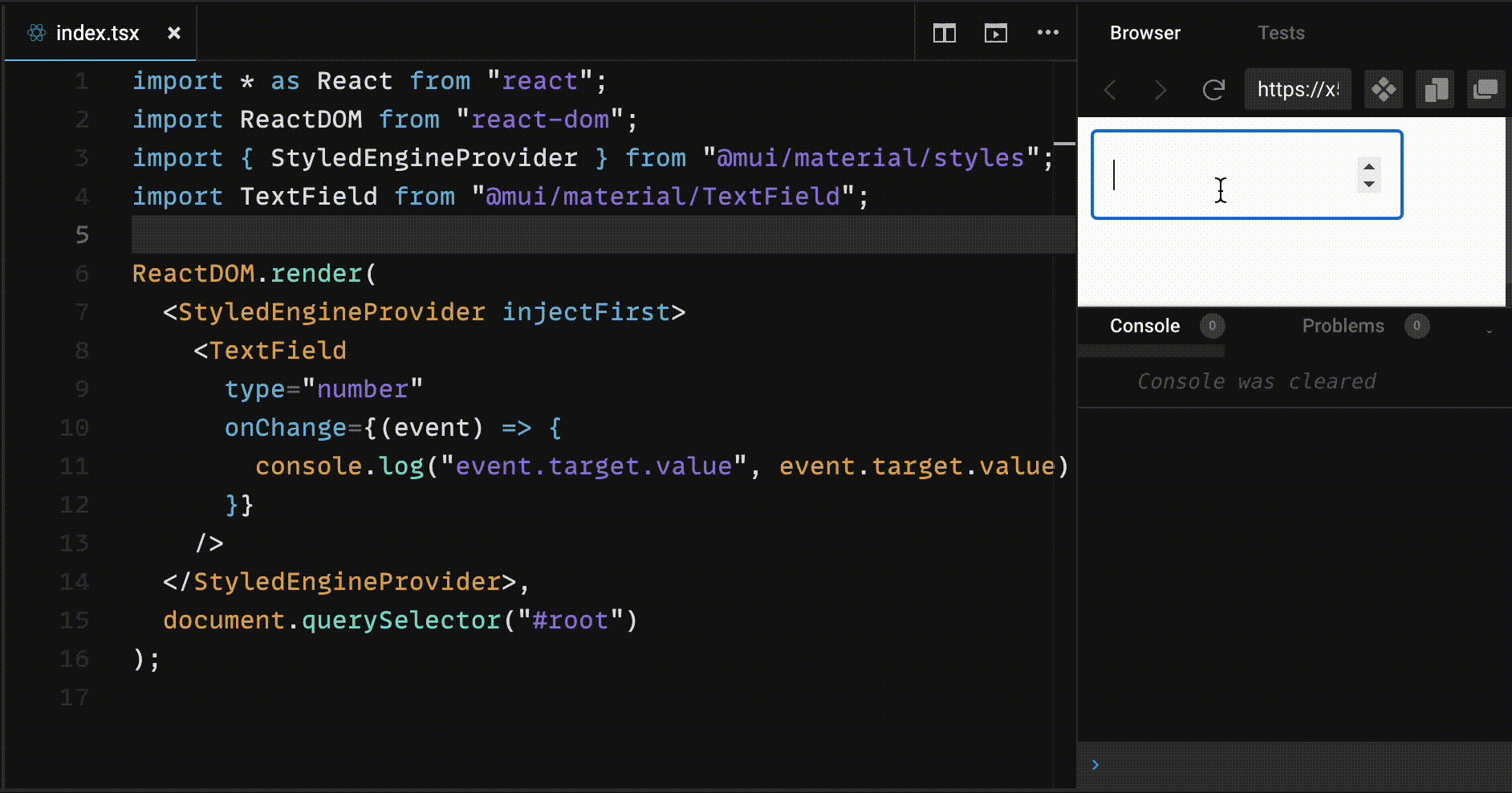Click the four-diamond icon next to the URL bar

pos(1384,89)
